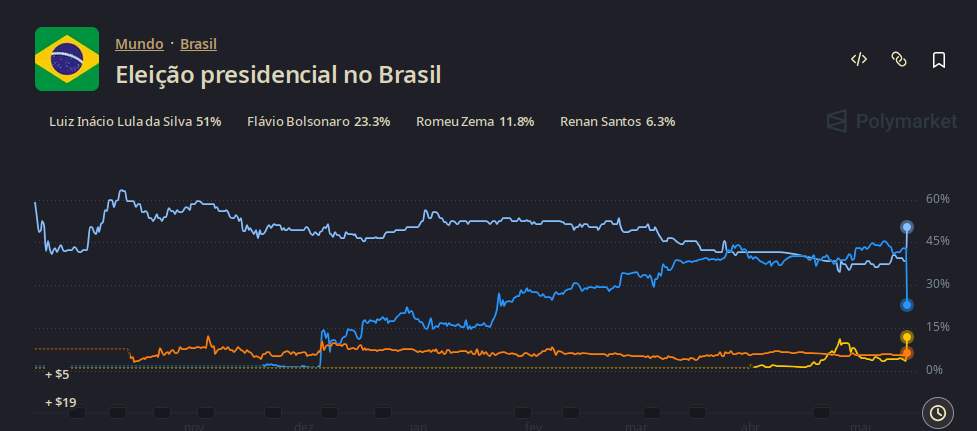Image resolution: width=977 pixels, height=431 pixels.
Task: Click the Eleição presidencial no Brasil title
Action: tap(279, 75)
